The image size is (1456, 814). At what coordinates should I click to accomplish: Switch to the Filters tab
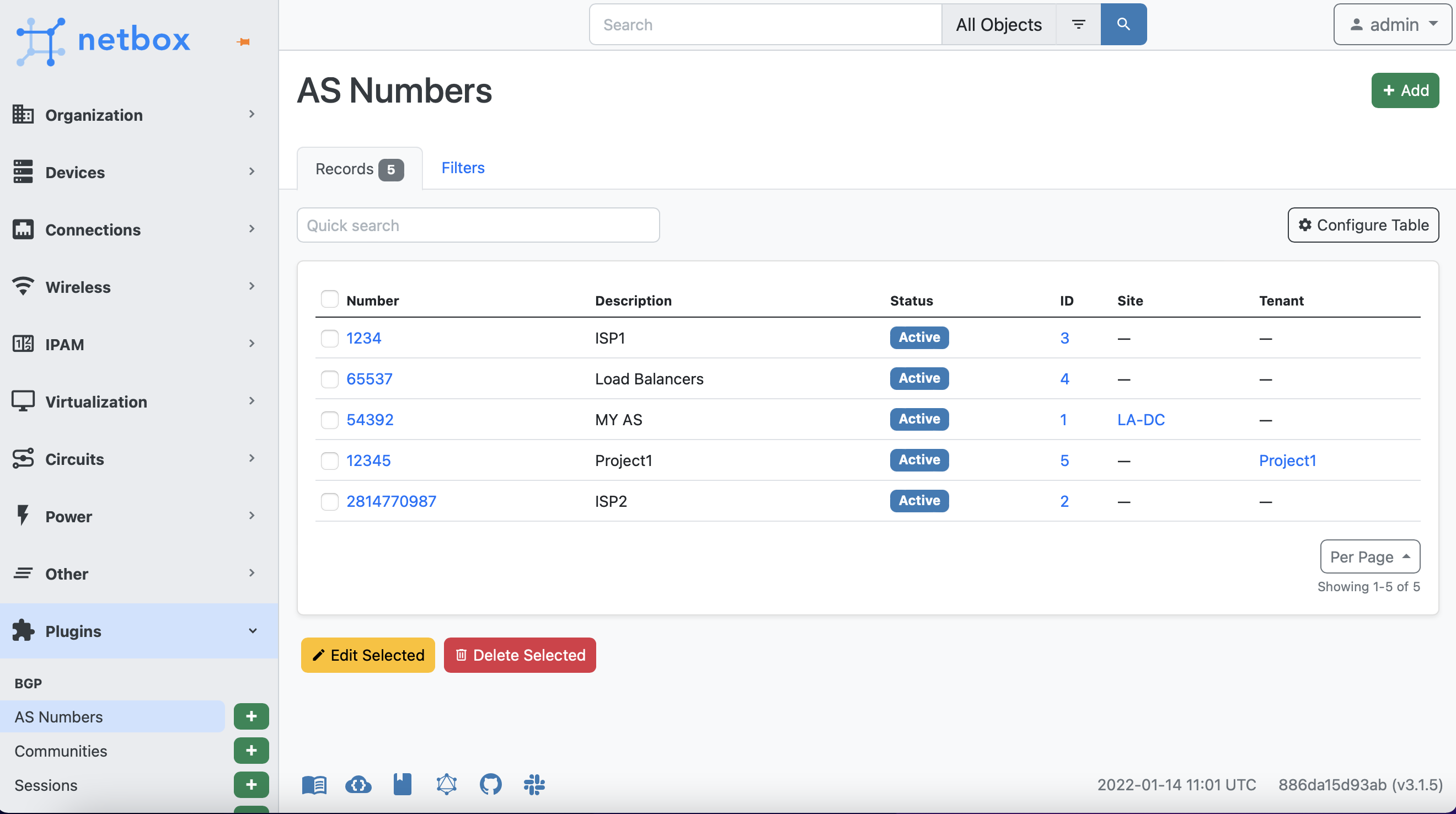(x=463, y=168)
